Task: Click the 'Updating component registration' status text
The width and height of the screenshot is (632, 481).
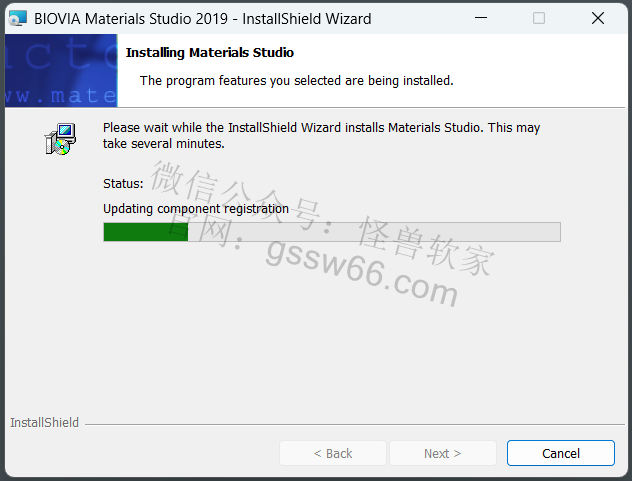Action: (196, 209)
